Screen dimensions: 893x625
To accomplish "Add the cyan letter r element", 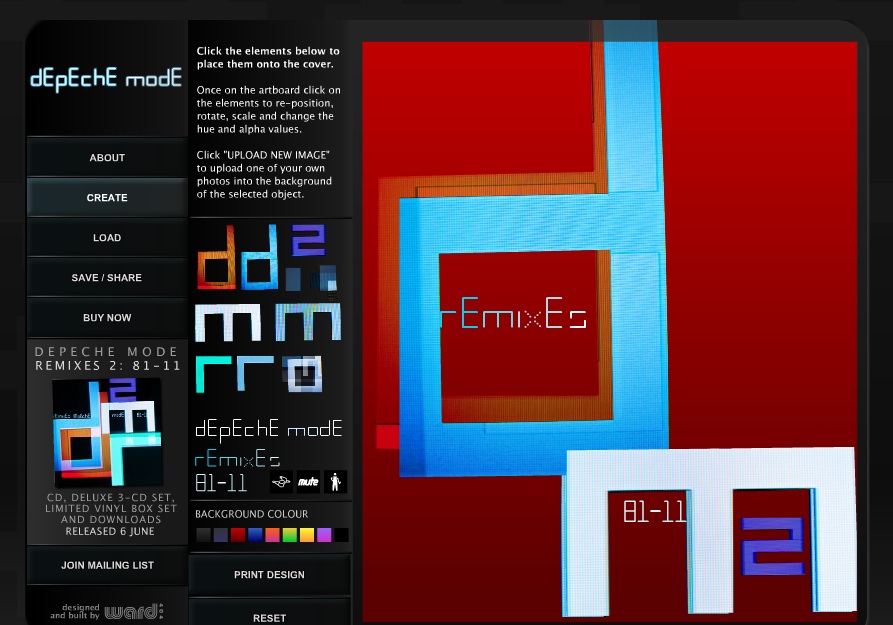I will point(214,374).
